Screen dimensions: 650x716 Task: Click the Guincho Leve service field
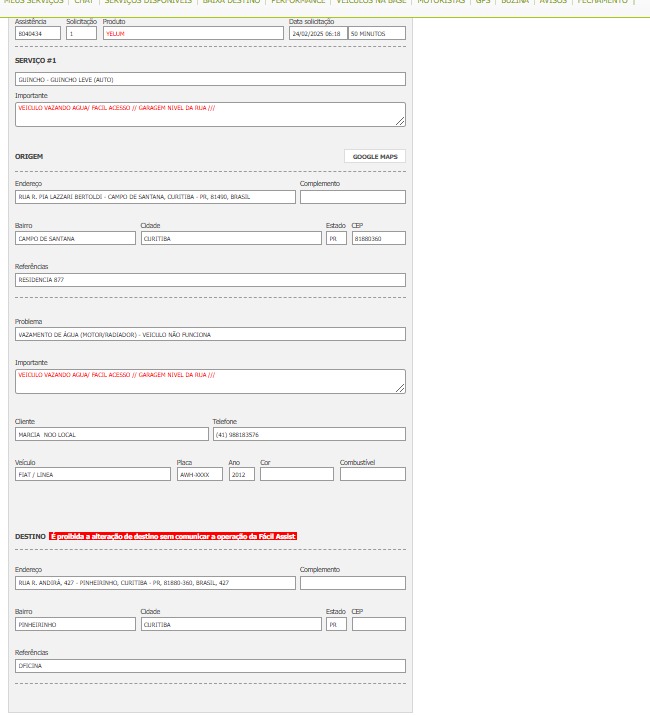point(210,79)
